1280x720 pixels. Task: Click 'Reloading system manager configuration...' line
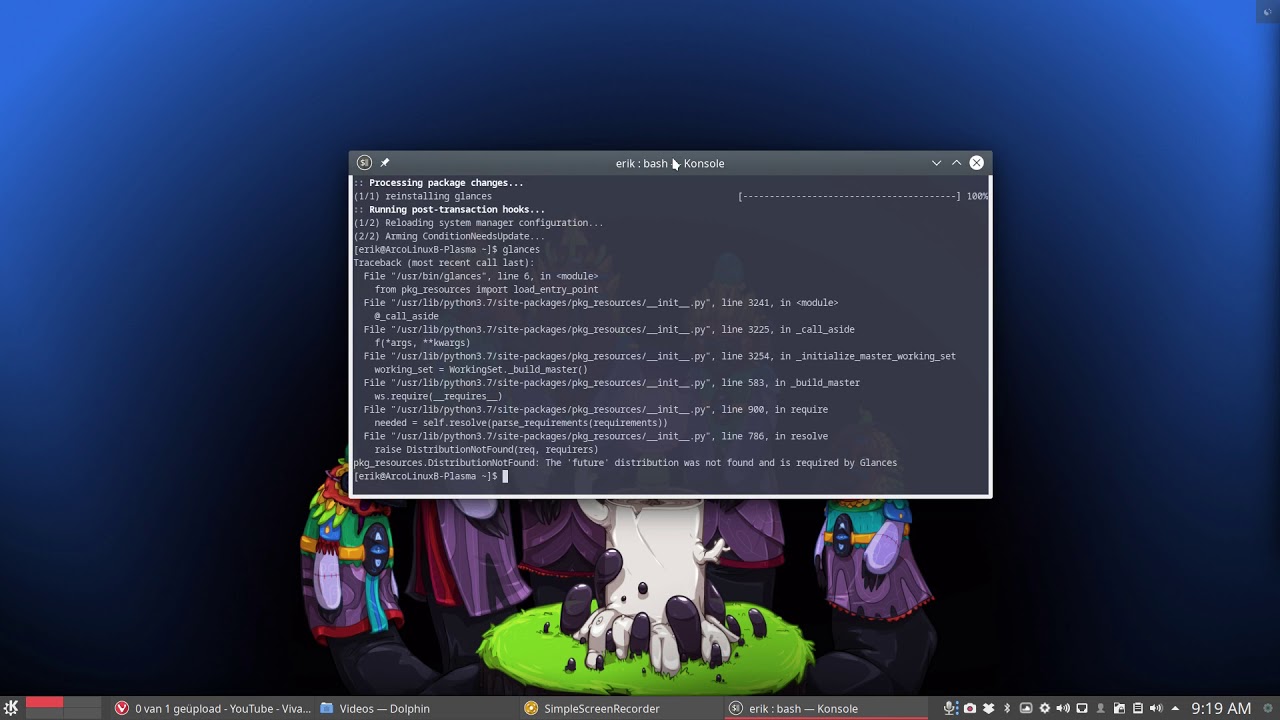tap(478, 223)
